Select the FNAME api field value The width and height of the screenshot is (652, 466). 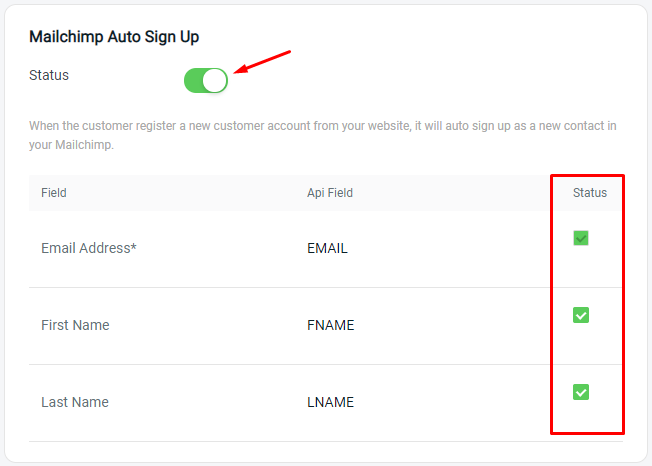[x=331, y=325]
